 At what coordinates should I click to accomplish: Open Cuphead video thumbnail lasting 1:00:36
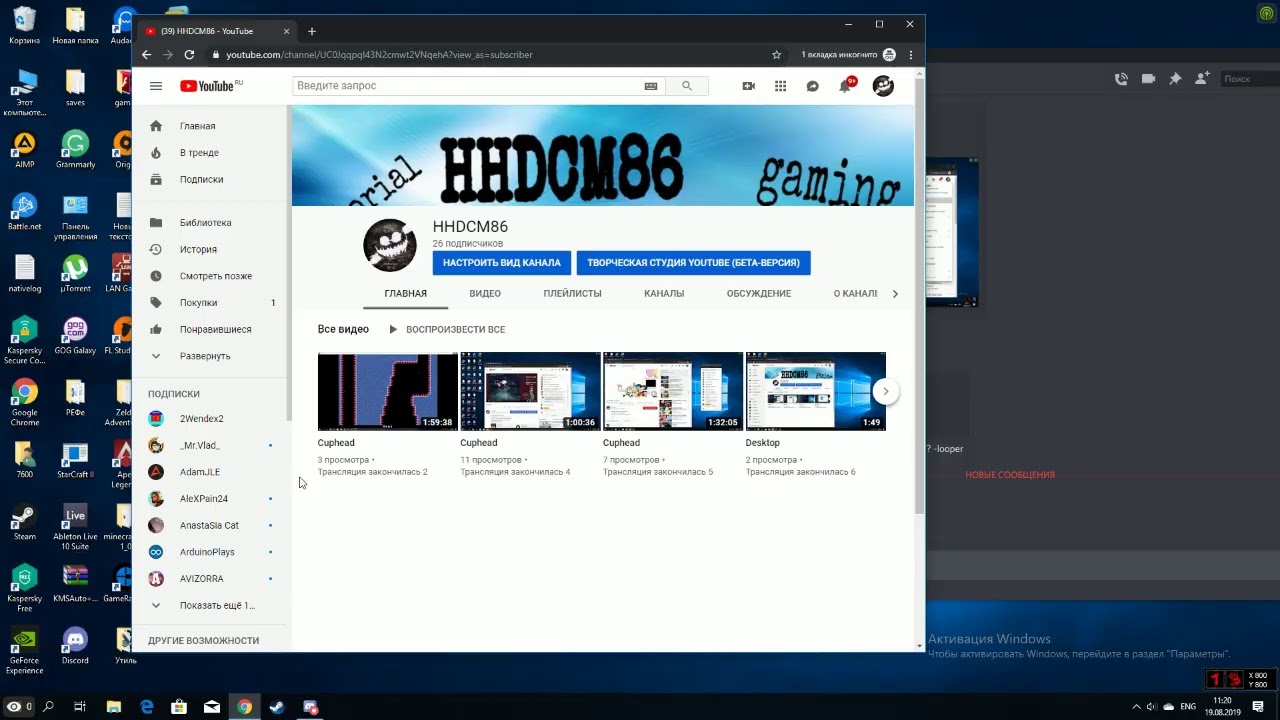(530, 391)
